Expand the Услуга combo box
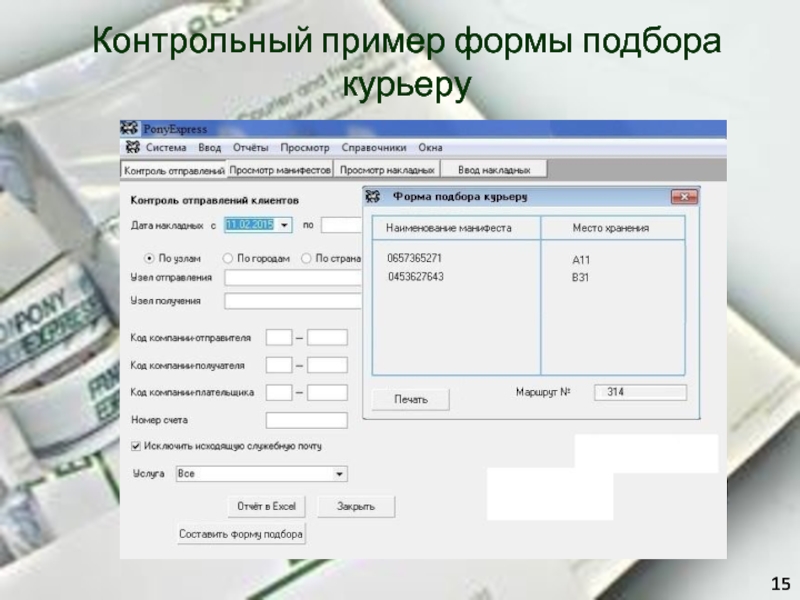Viewport: 800px width, 600px height. click(x=339, y=474)
